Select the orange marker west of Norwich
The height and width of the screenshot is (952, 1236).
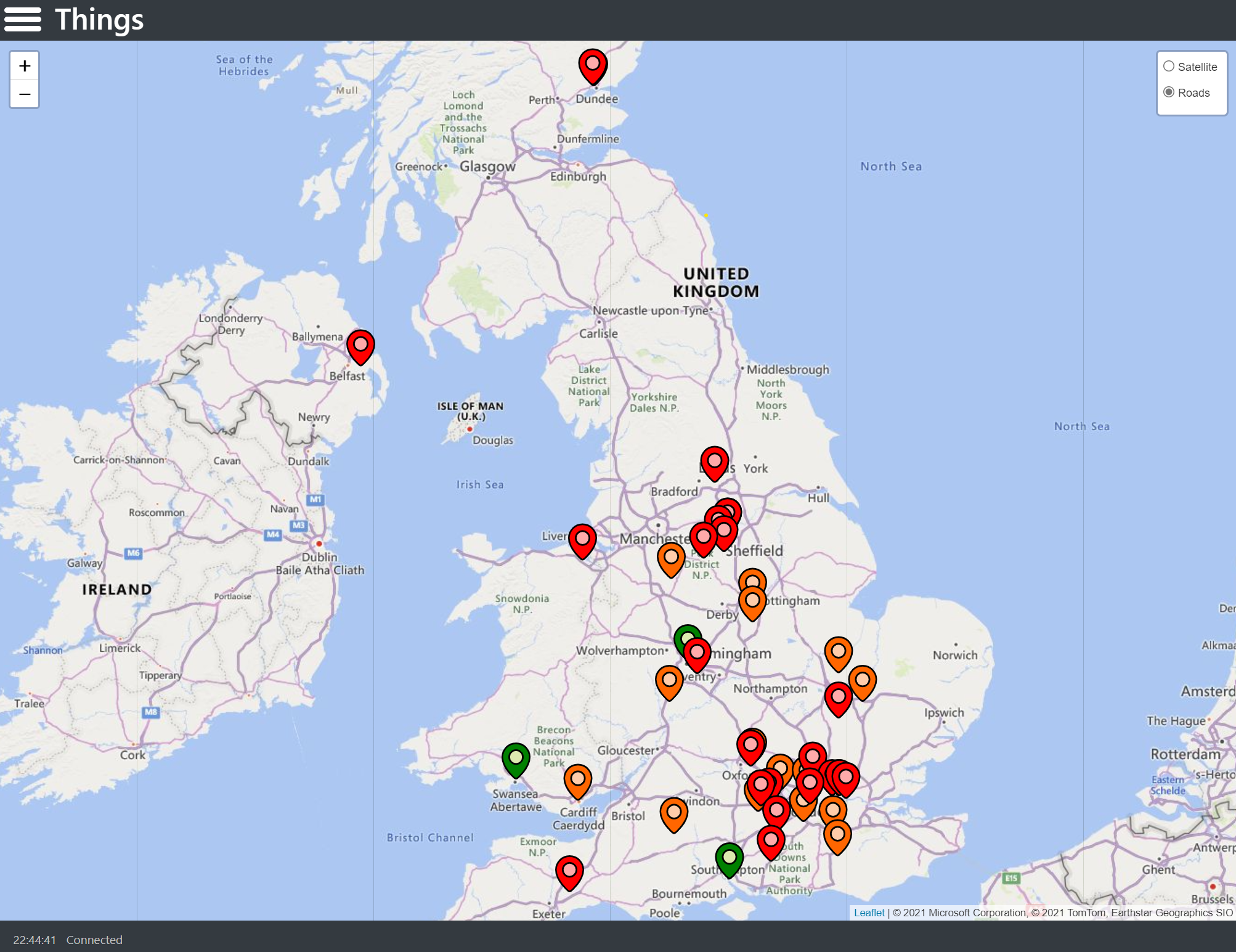coord(839,652)
